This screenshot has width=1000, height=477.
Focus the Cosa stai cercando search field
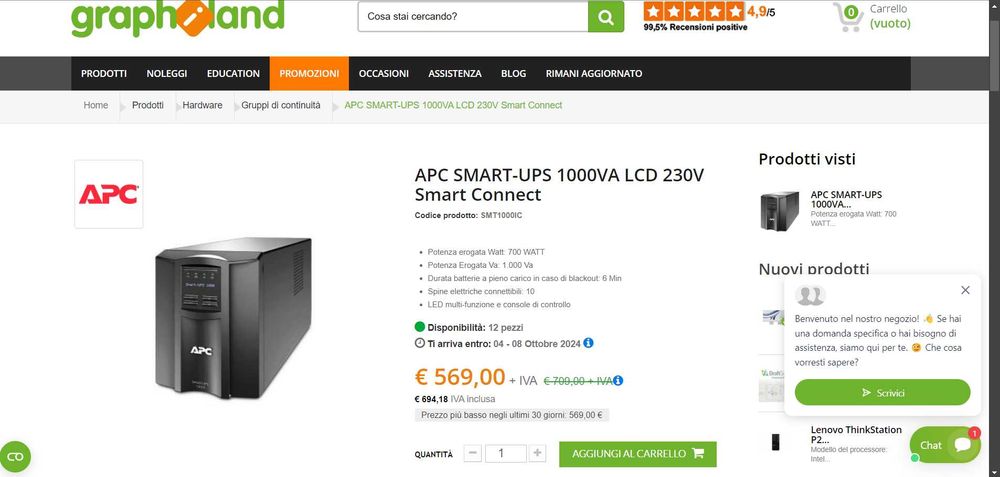472,17
